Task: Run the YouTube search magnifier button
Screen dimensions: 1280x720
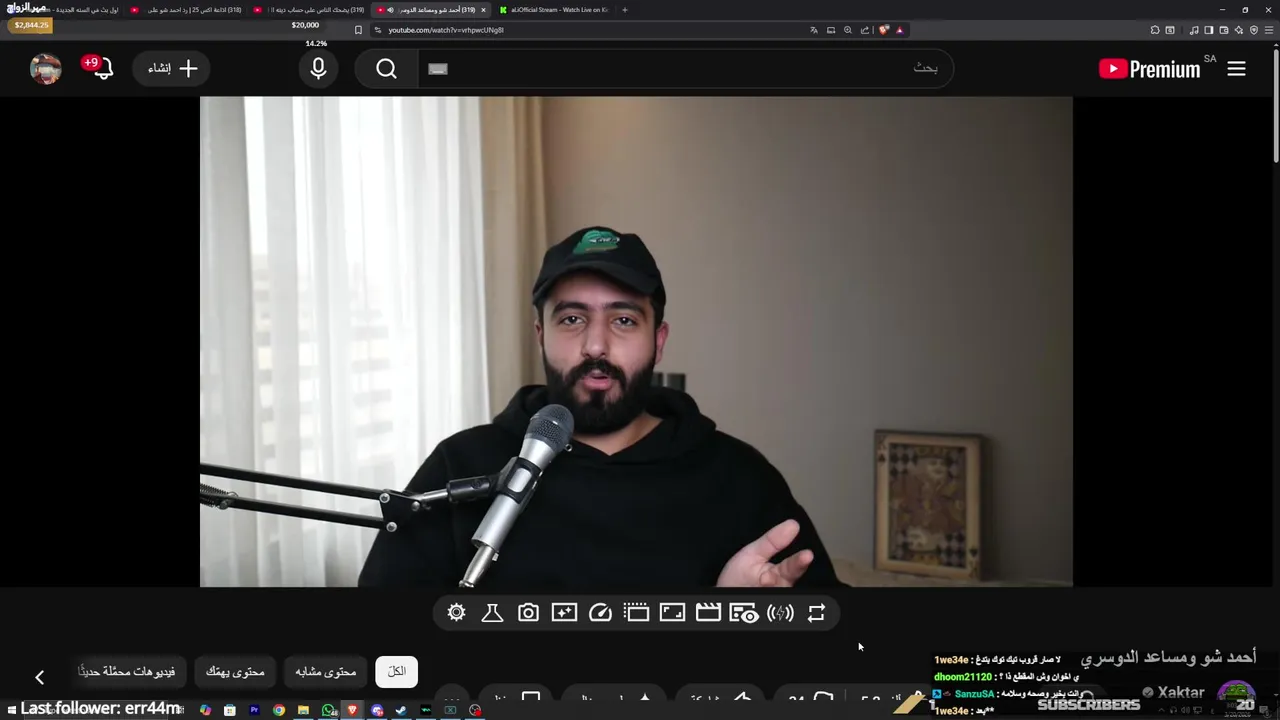Action: (x=387, y=69)
